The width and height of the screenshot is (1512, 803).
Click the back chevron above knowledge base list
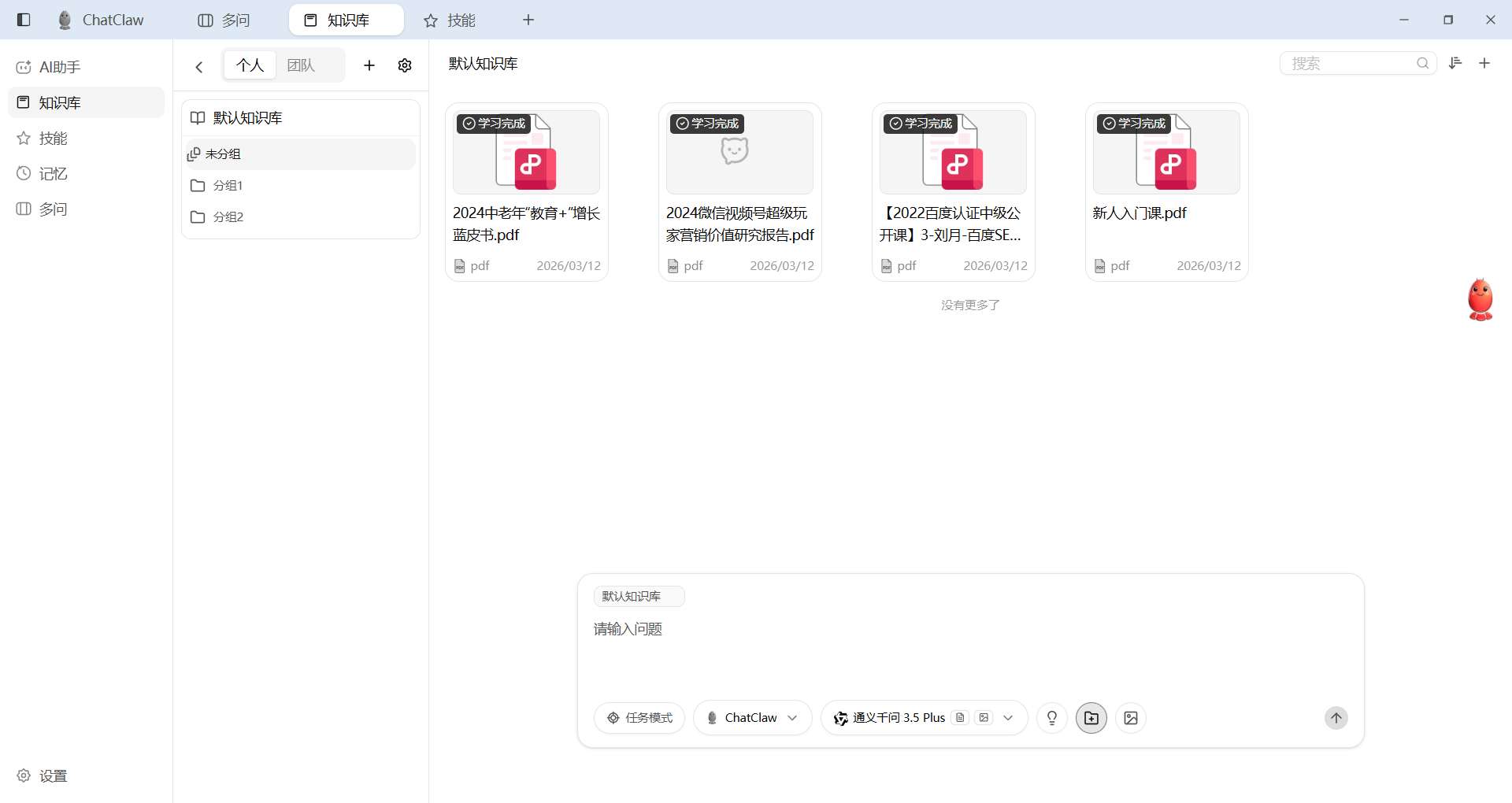[198, 66]
